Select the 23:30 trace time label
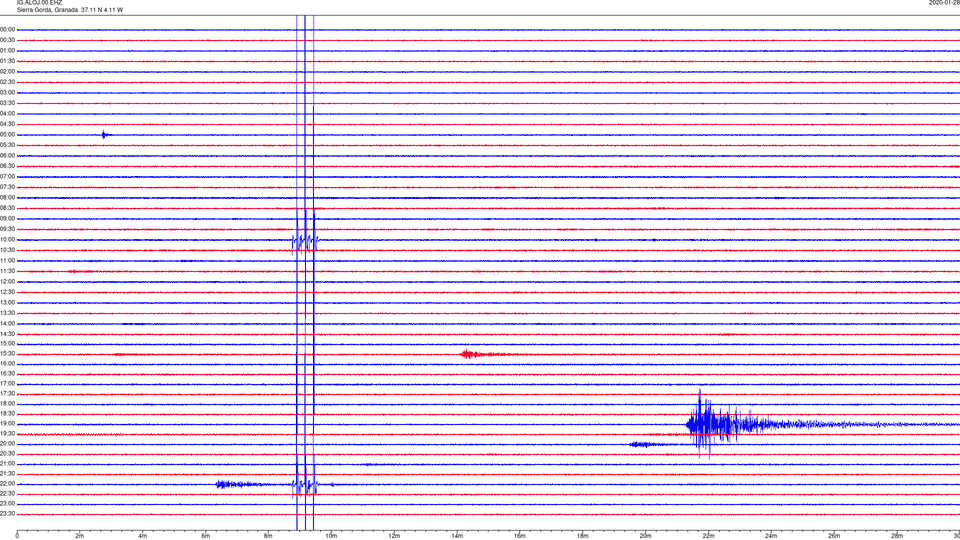960x540 pixels. (x=7, y=514)
